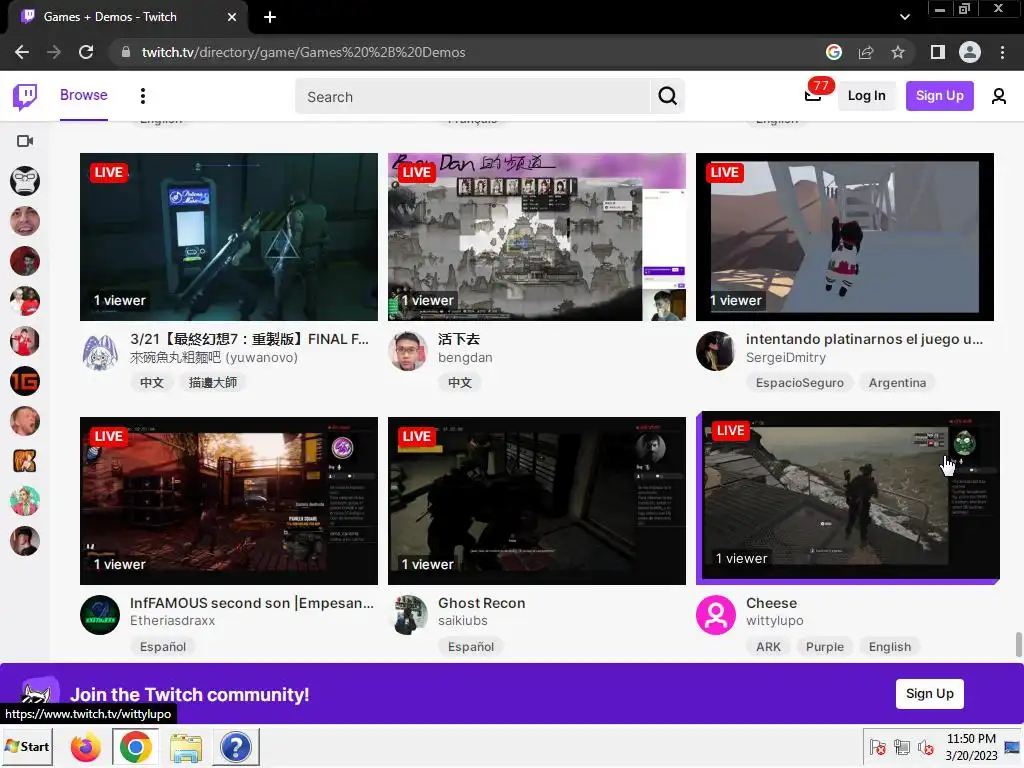Image resolution: width=1024 pixels, height=768 pixels.
Task: Open the 'InfFAMOUS second son' stream title
Action: point(251,603)
